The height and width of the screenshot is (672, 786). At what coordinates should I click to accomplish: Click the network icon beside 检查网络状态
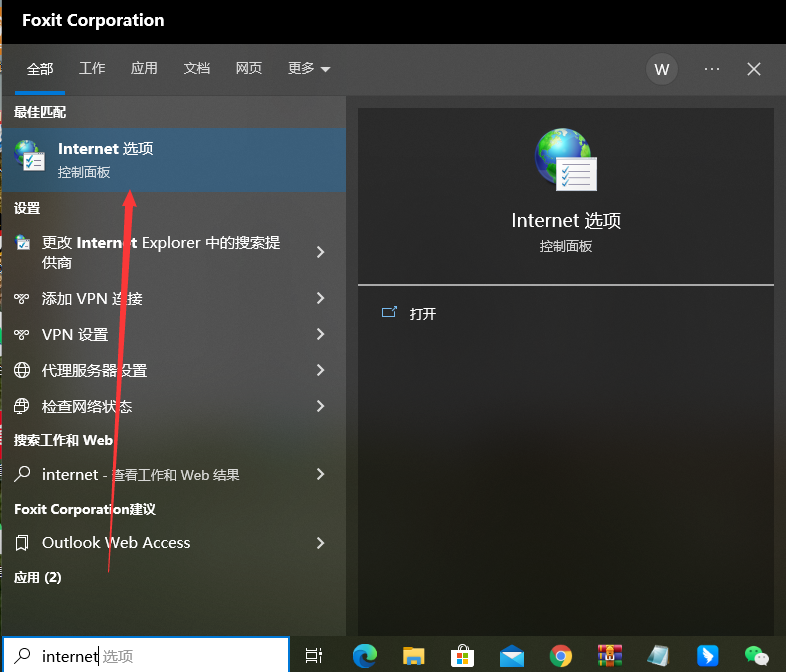22,406
